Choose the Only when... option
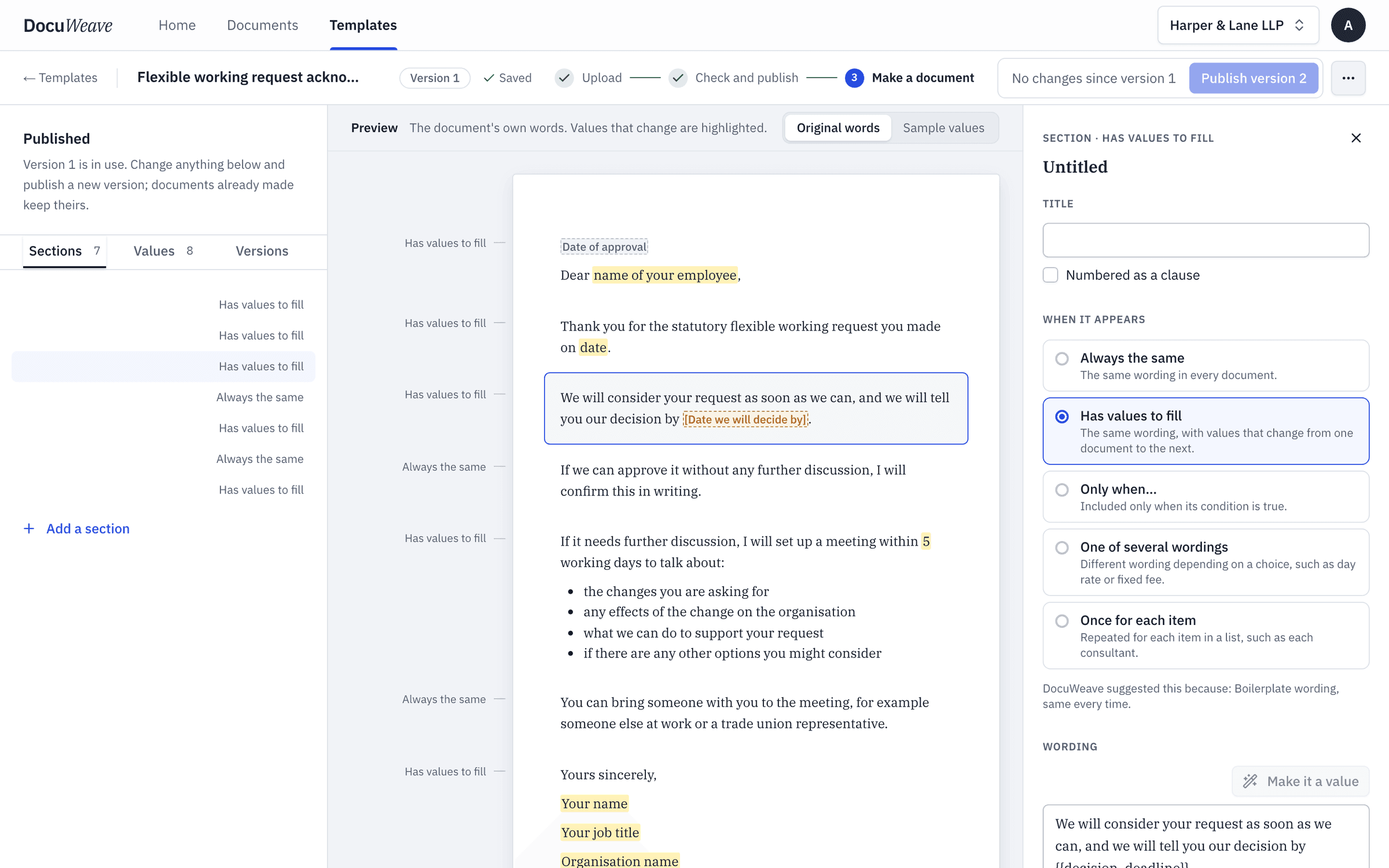Image resolution: width=1389 pixels, height=868 pixels. tap(1206, 497)
